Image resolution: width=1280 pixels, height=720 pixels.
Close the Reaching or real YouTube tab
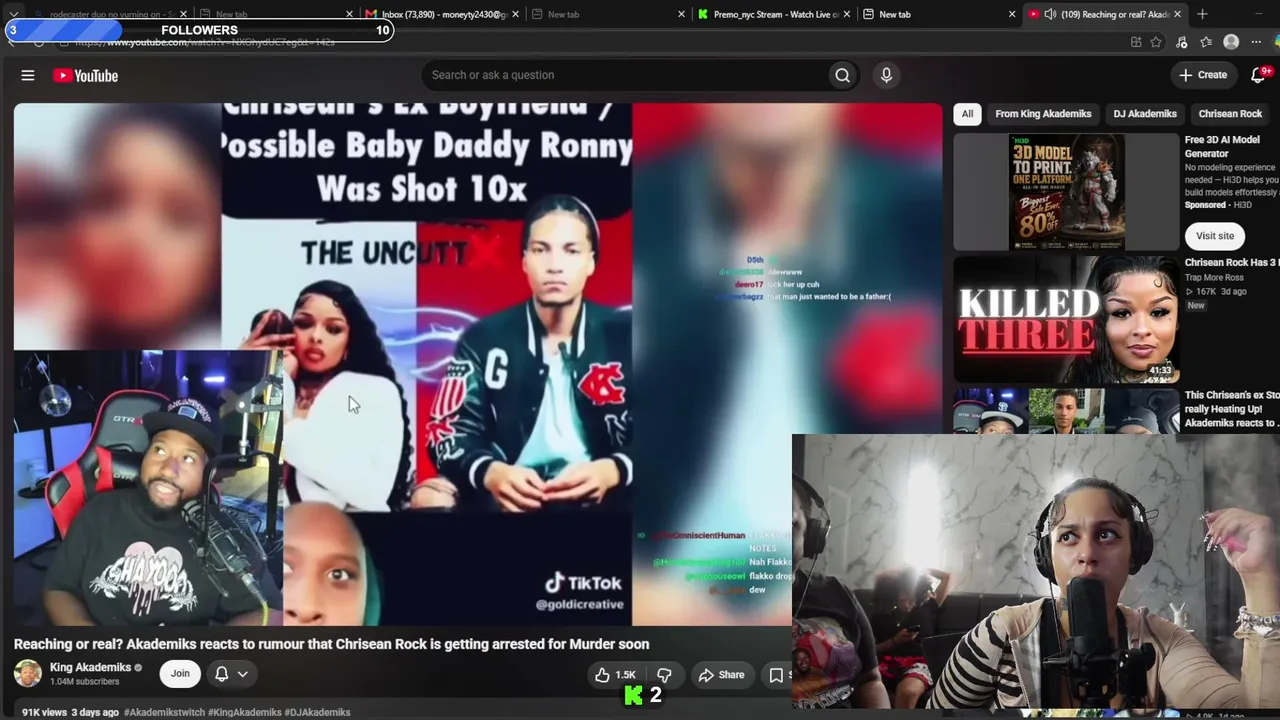1177,14
